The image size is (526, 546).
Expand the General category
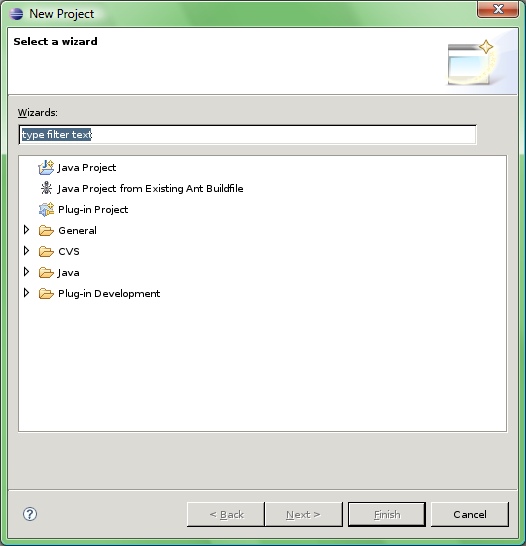(x=26, y=230)
